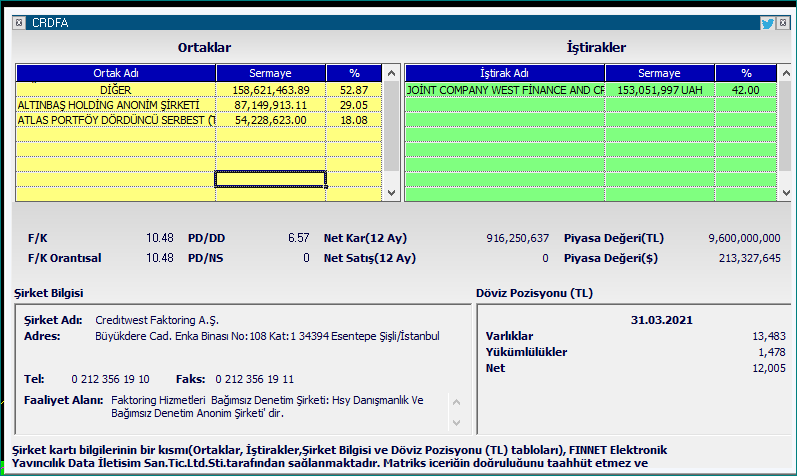Click the PD/DD value 6.57
The width and height of the screenshot is (797, 476).
(298, 238)
